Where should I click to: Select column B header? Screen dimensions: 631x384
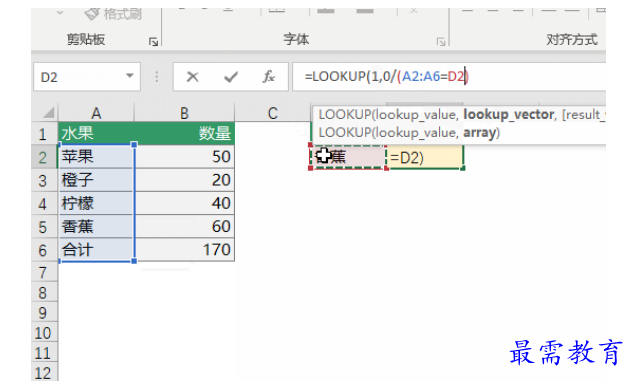click(x=184, y=113)
